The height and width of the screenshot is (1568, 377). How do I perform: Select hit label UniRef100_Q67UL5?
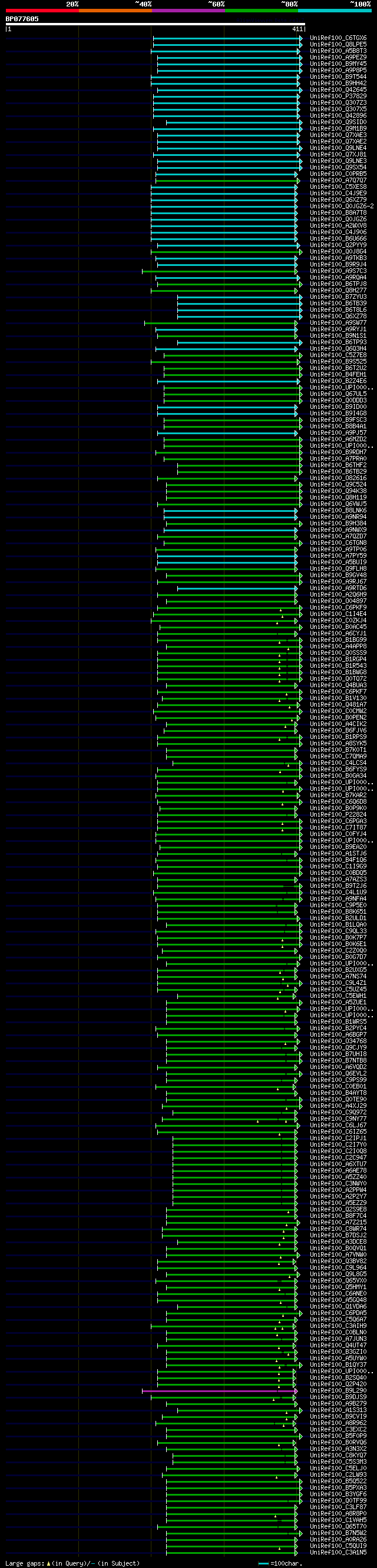pyautogui.click(x=338, y=394)
